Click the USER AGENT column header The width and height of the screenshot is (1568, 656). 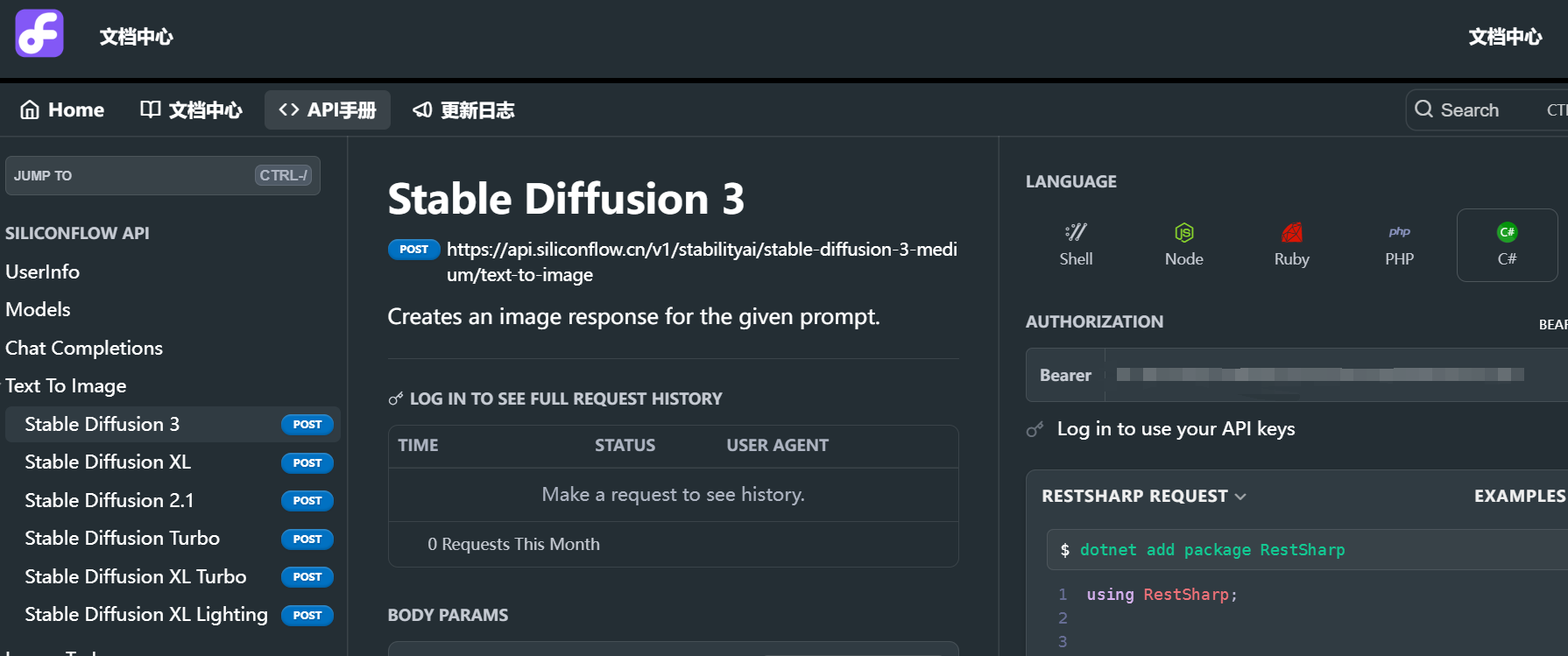[x=777, y=446]
